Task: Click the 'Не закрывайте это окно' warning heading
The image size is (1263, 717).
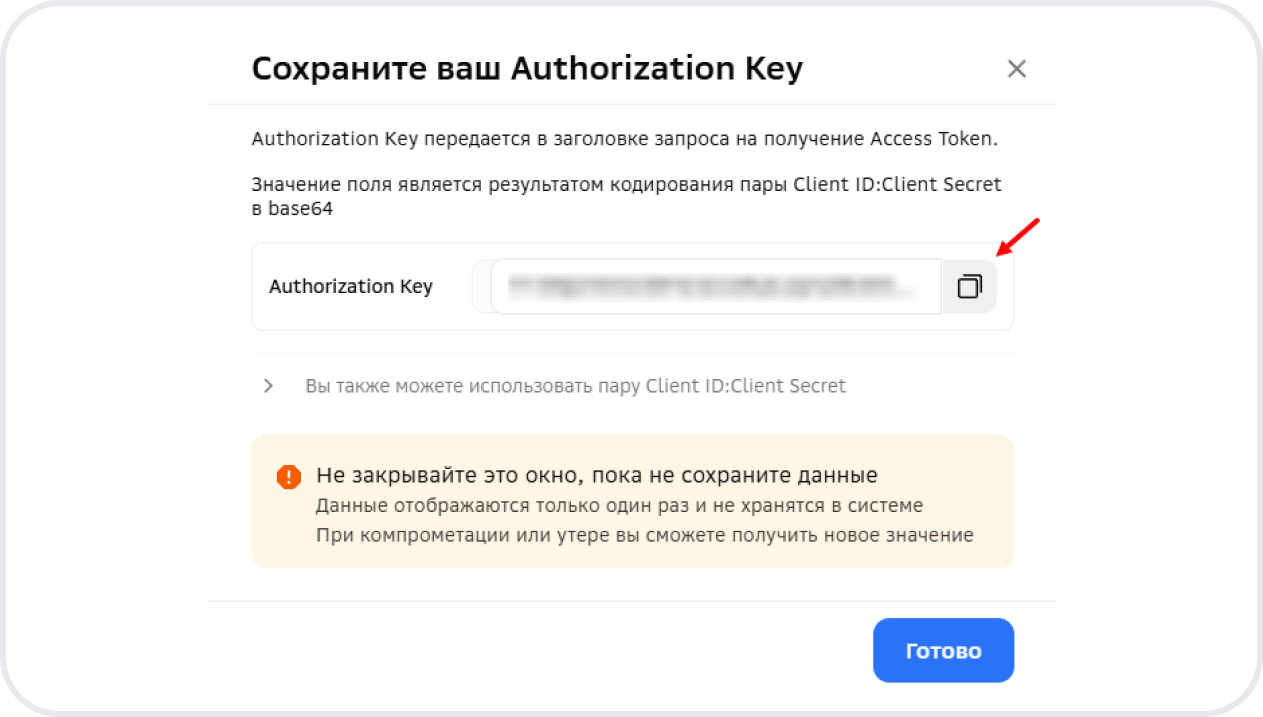Action: point(596,475)
